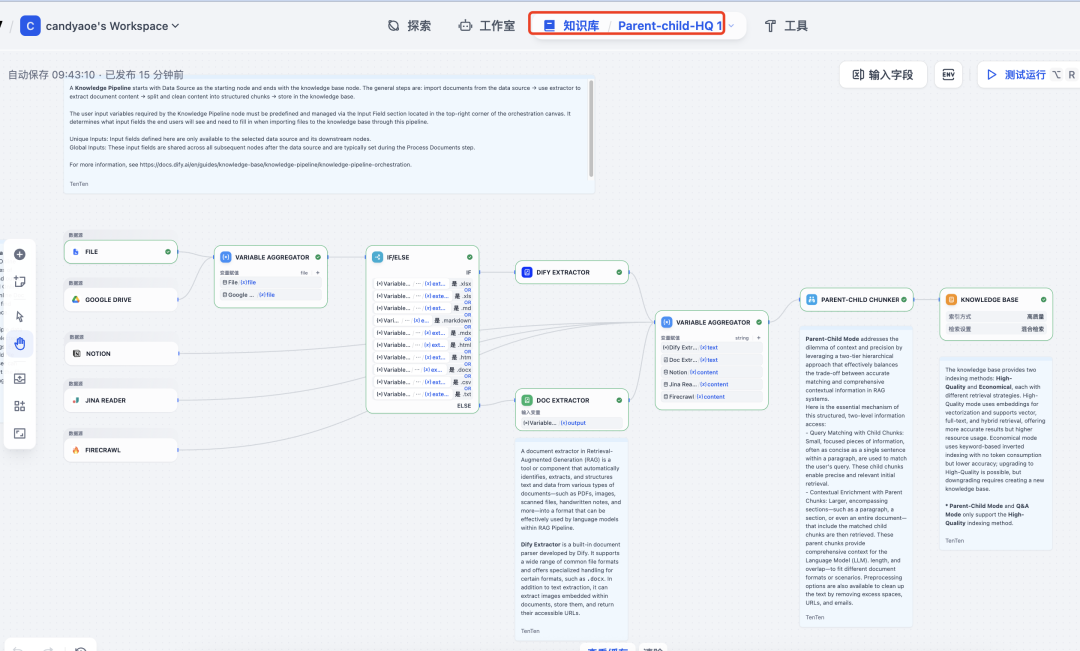Image resolution: width=1080 pixels, height=651 pixels.
Task: Toggle canvas maximize icon
Action: [x=20, y=433]
